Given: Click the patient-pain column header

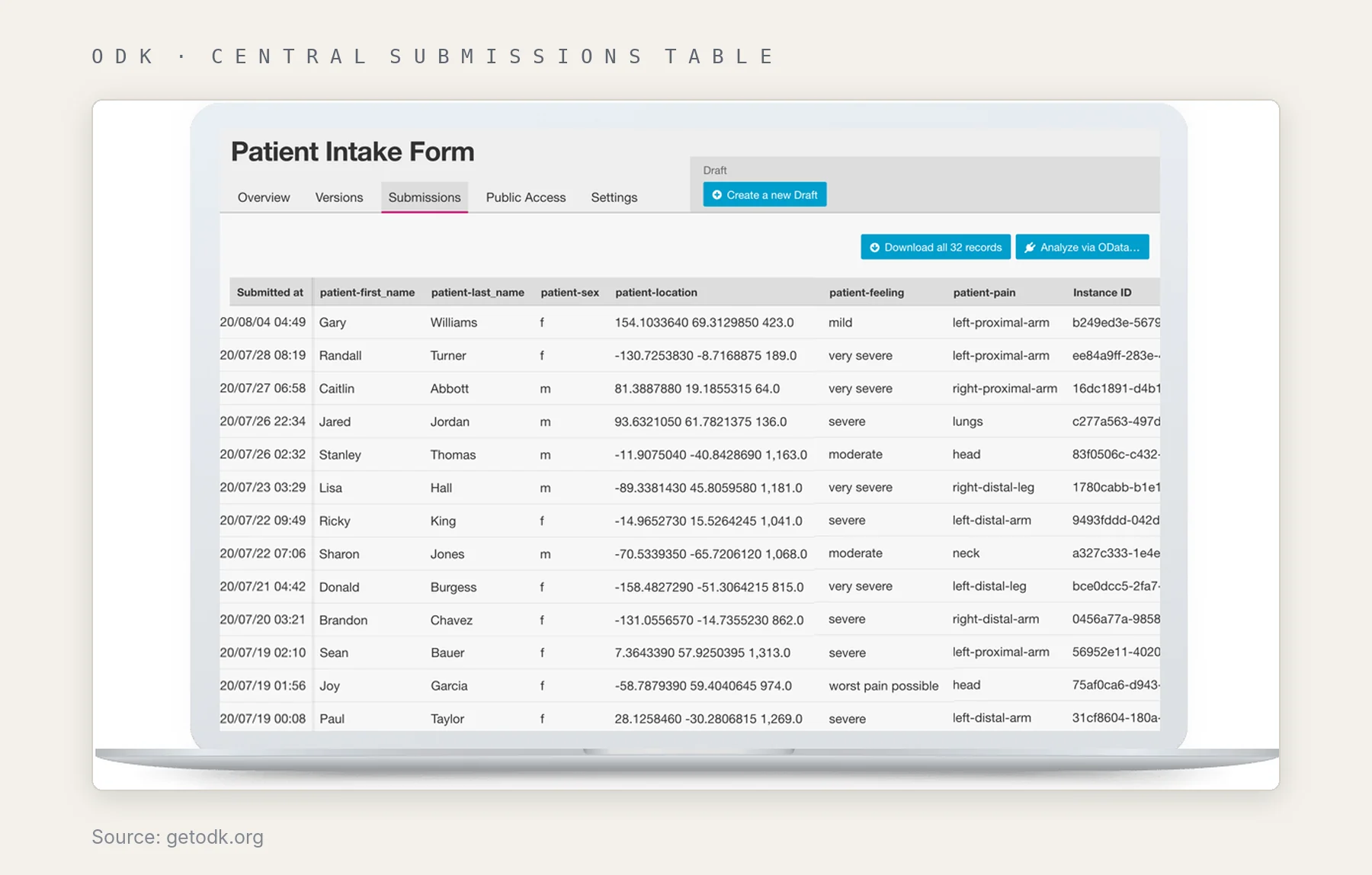Looking at the screenshot, I should (984, 293).
